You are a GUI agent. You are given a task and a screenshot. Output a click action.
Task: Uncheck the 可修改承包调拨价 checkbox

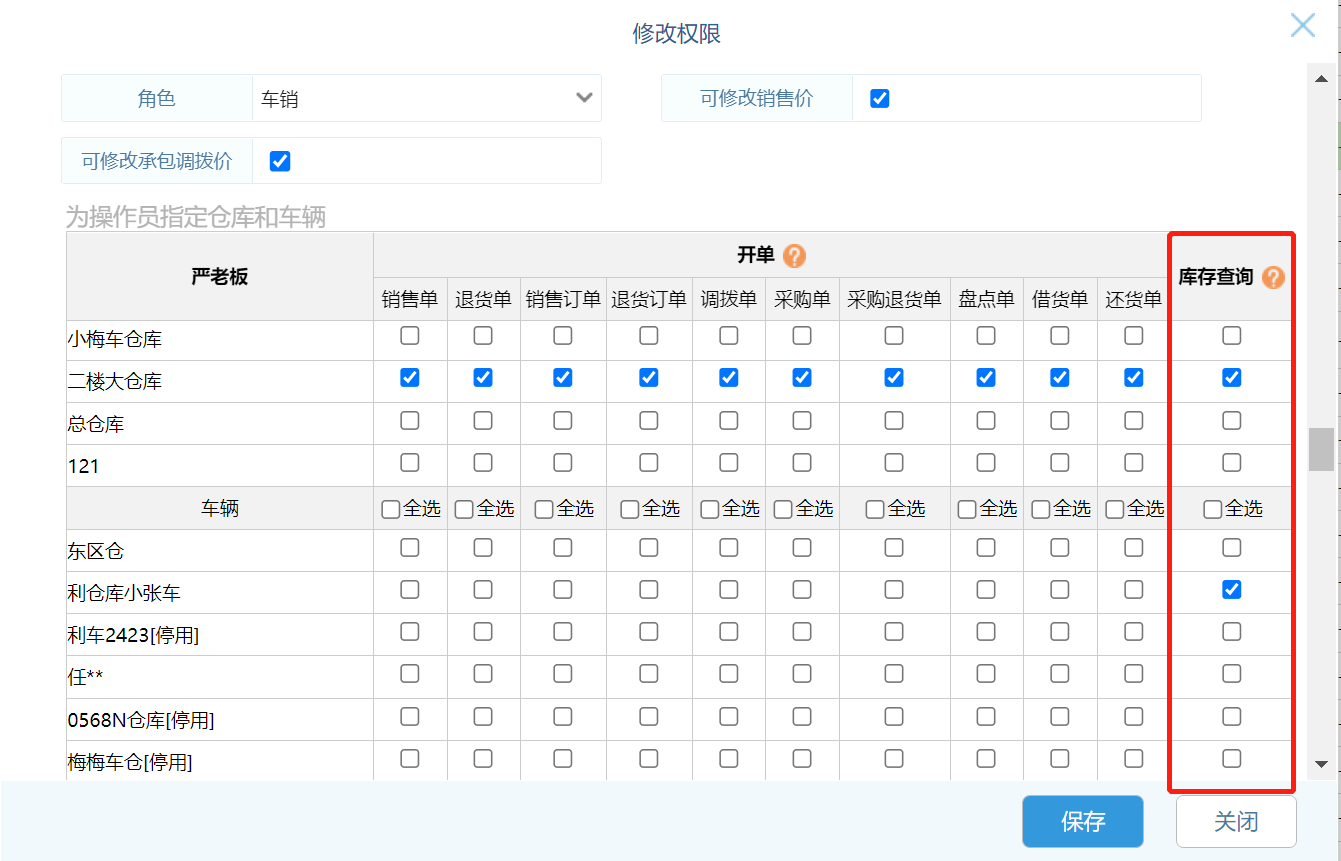click(280, 161)
